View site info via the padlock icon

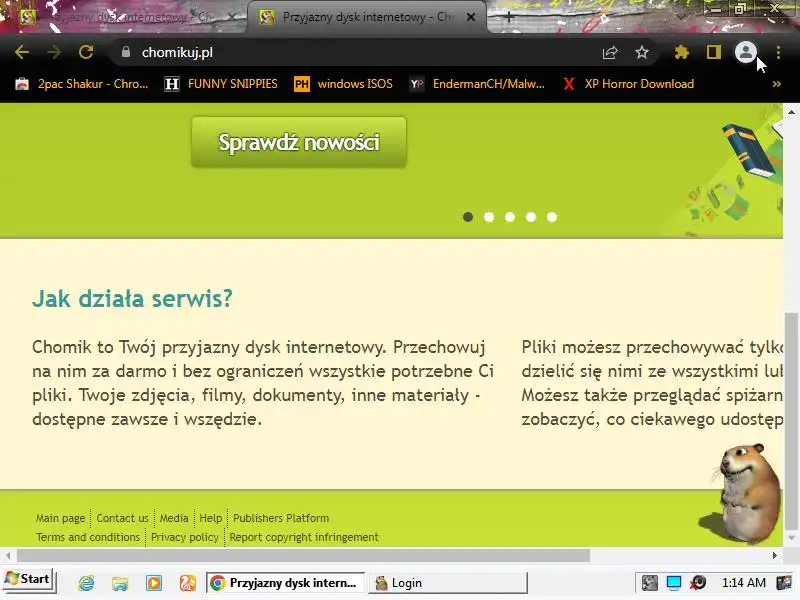coord(126,52)
